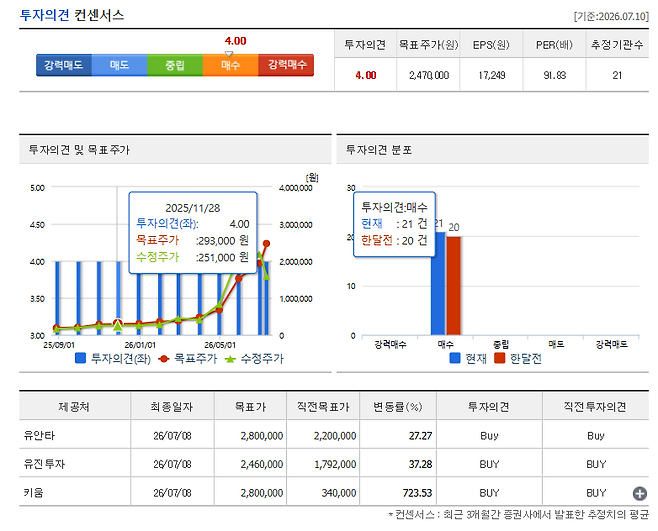
Task: Click the 키움 provider row
Action: (x=334, y=492)
